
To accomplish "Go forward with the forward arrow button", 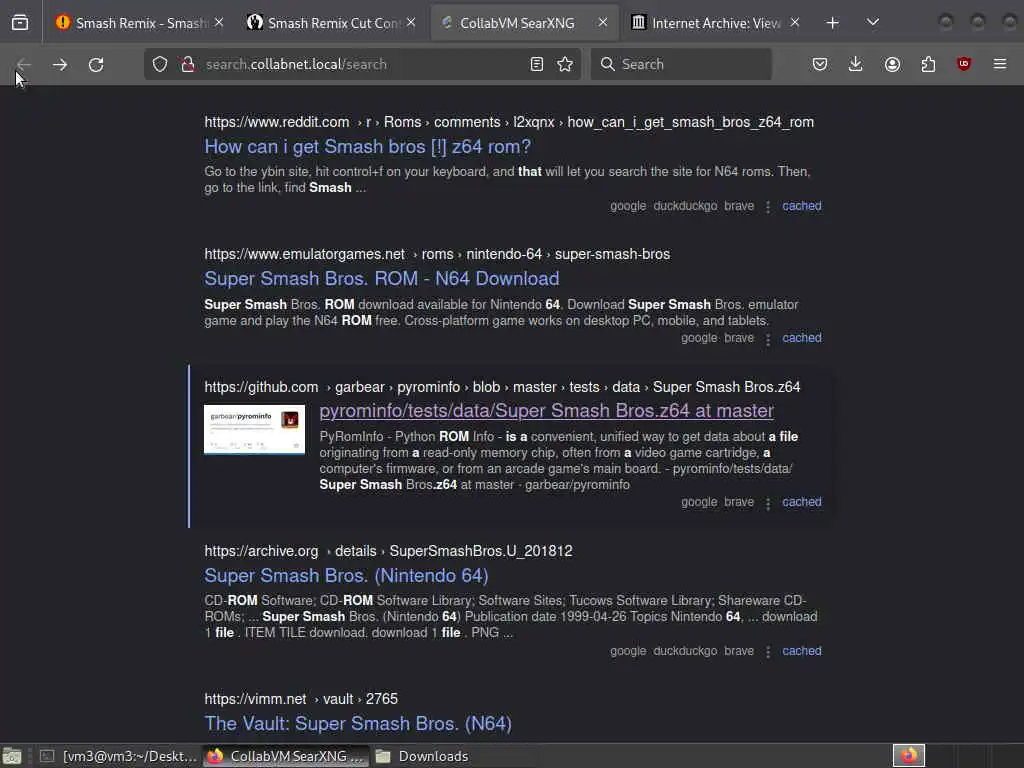I will 59,64.
